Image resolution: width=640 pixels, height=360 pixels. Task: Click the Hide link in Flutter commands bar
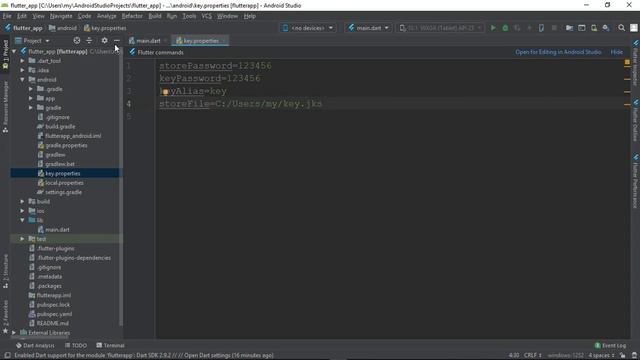click(x=616, y=52)
